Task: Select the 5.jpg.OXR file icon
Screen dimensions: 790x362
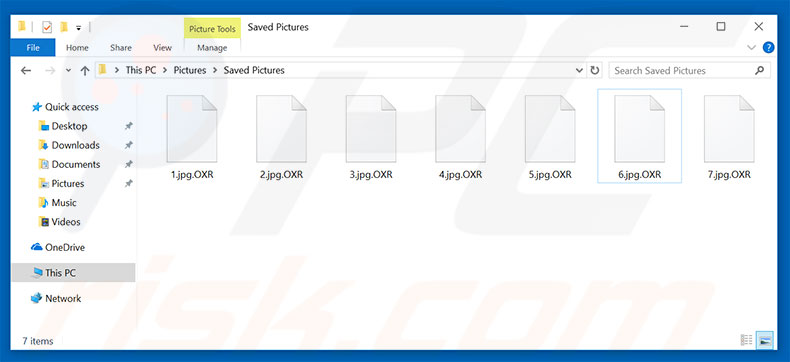Action: 550,129
